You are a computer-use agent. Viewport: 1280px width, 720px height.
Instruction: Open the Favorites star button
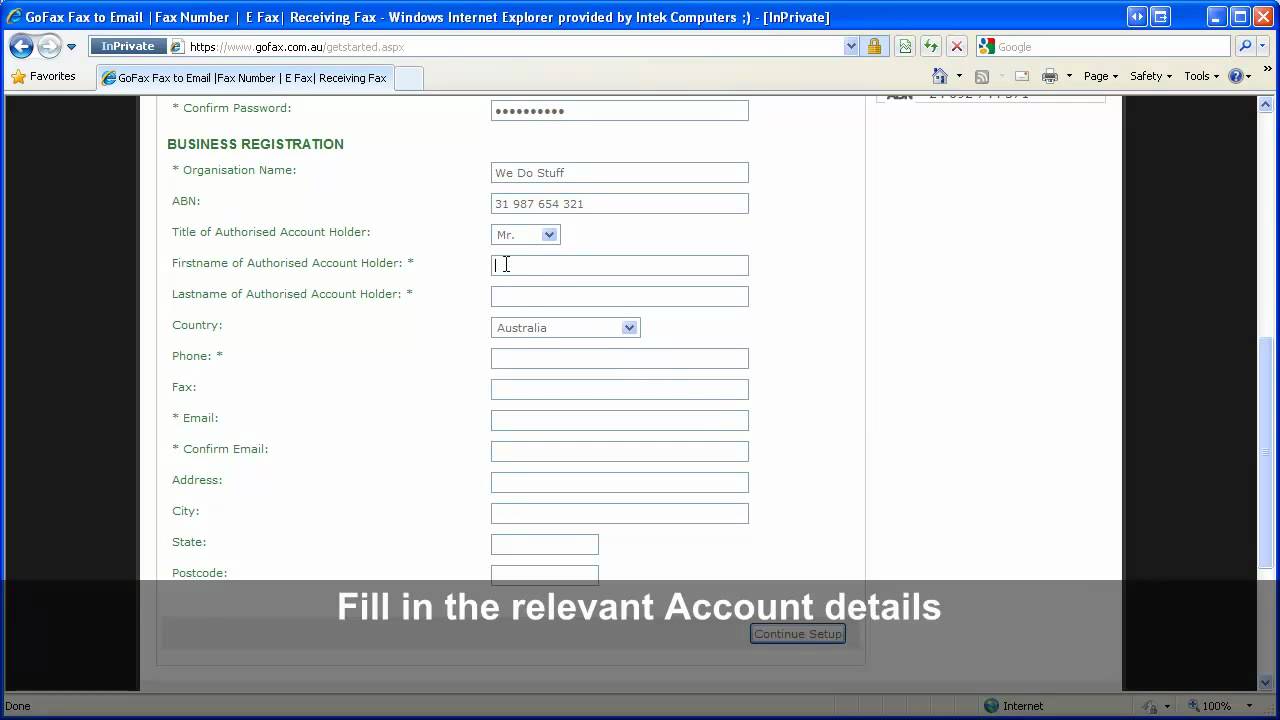[x=44, y=76]
